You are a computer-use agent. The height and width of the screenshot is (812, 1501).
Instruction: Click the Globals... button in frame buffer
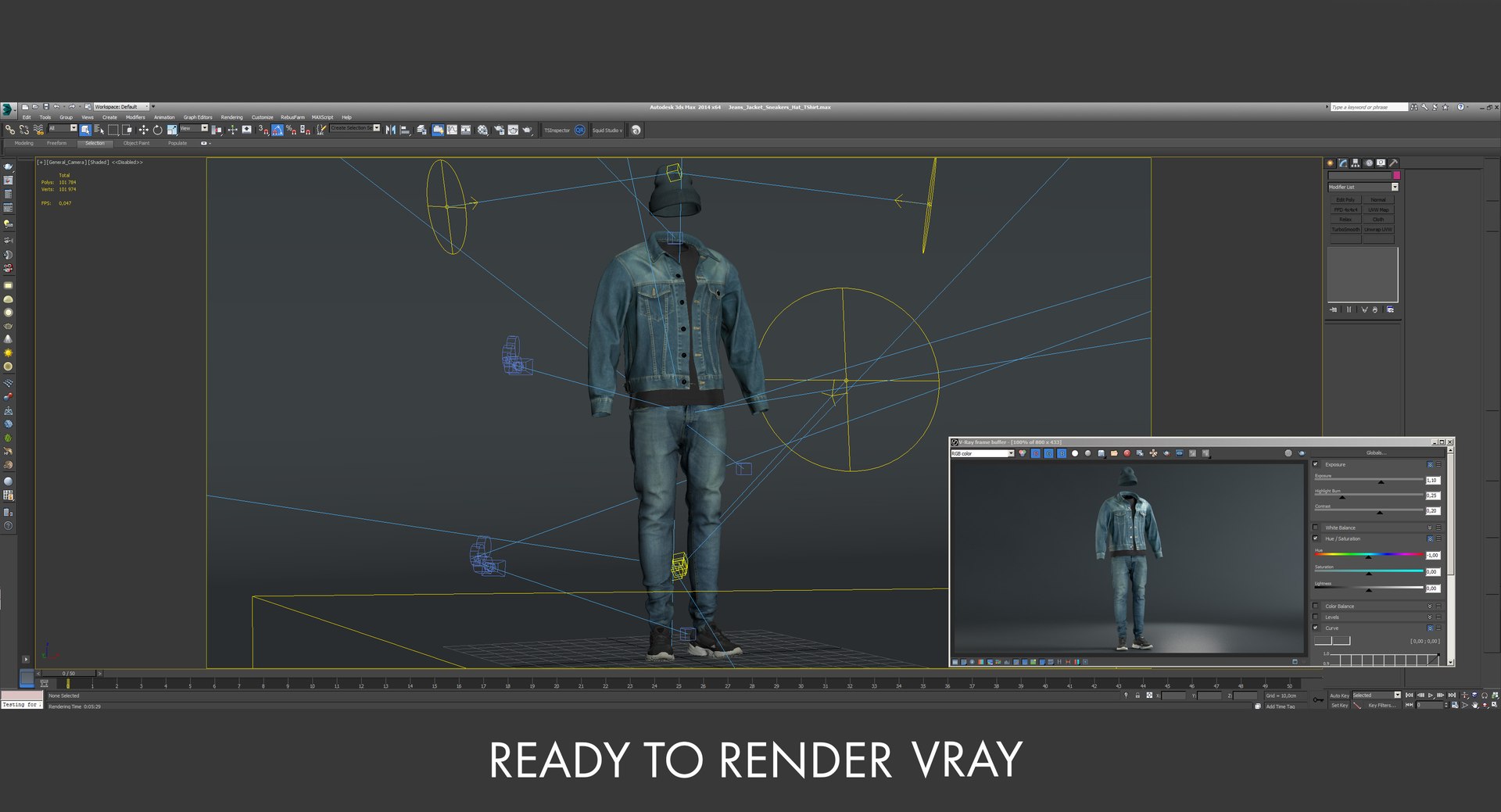(x=1376, y=453)
